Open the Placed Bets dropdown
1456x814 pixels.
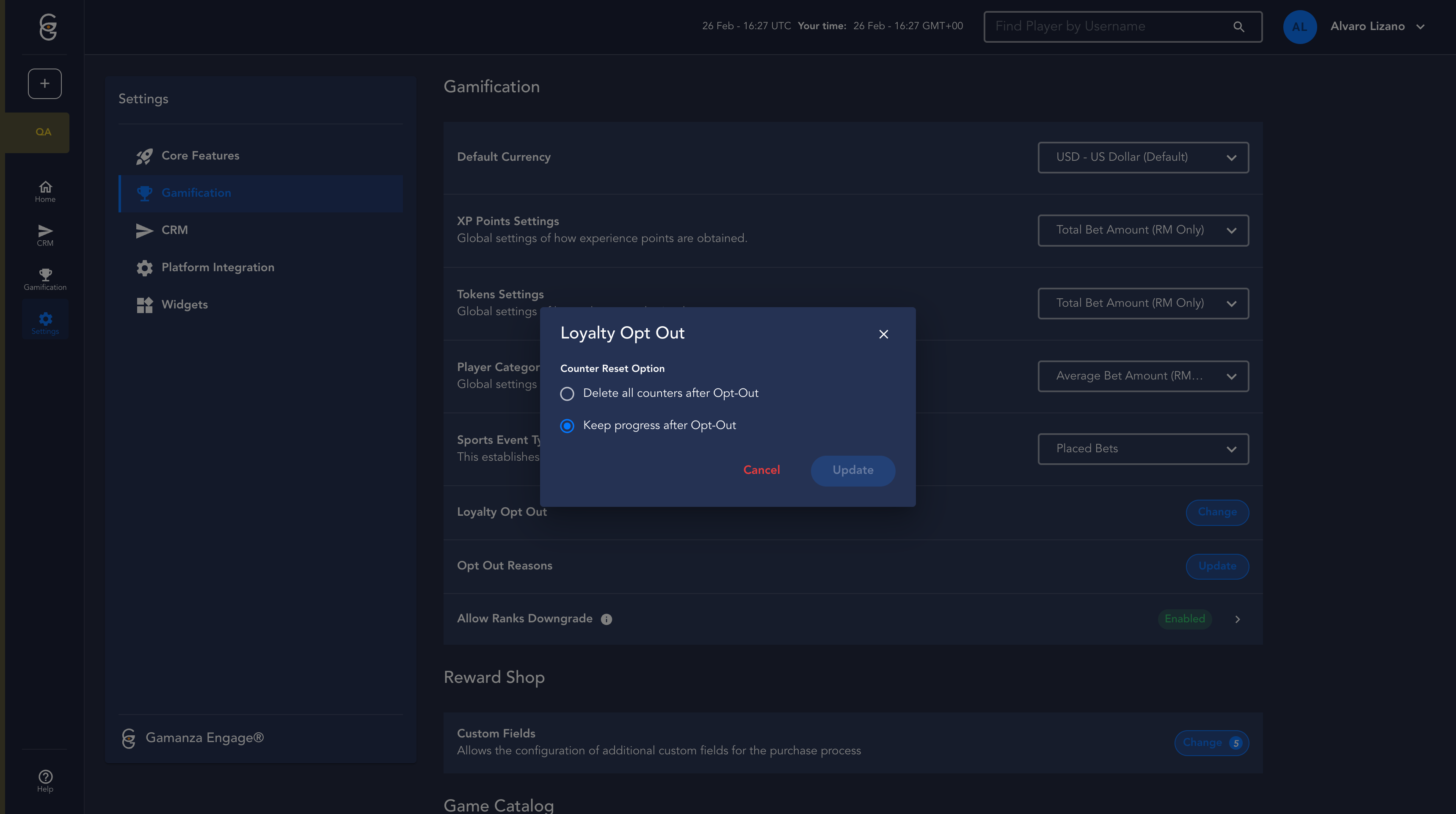[x=1143, y=449]
